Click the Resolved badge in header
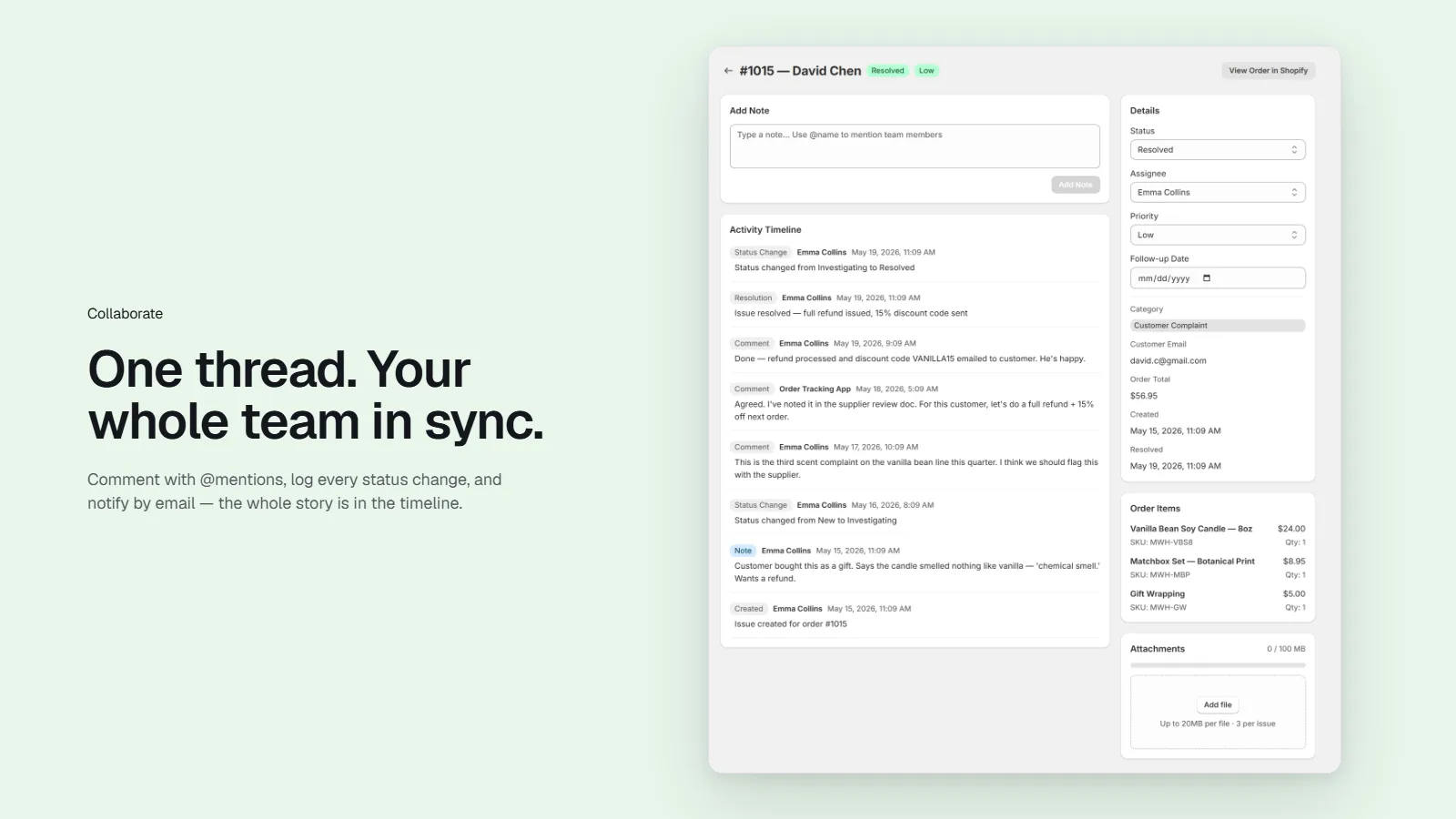Viewport: 1456px width, 819px height. pyautogui.click(x=887, y=71)
